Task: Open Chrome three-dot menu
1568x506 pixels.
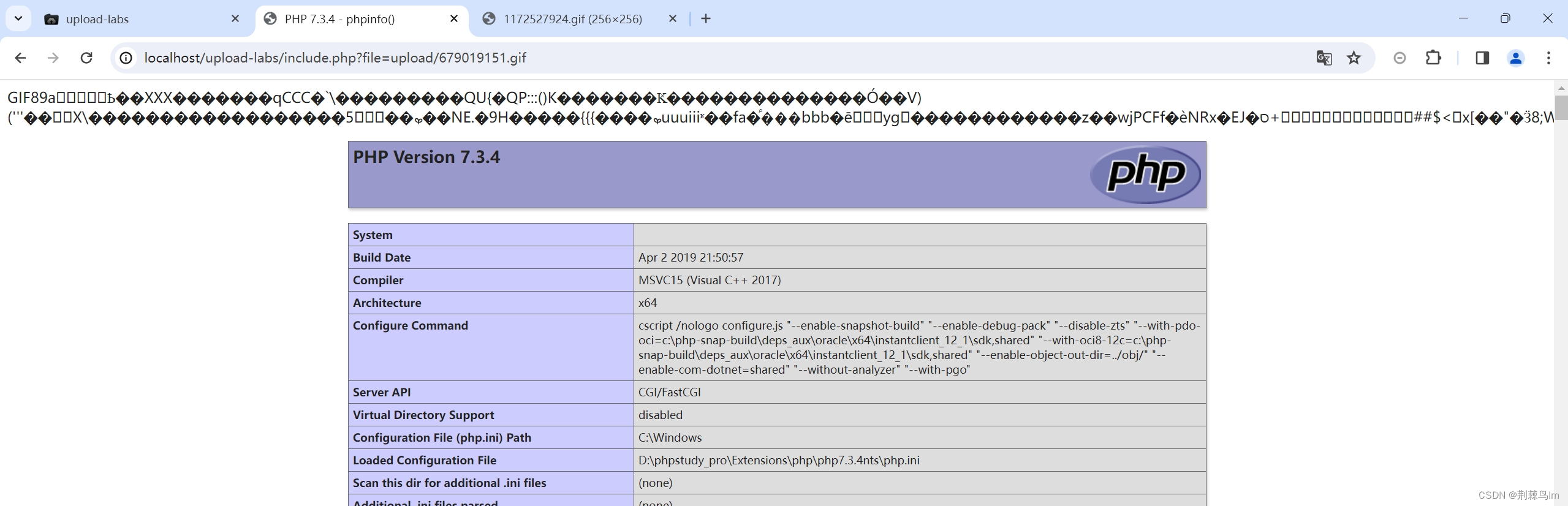Action: click(x=1548, y=58)
